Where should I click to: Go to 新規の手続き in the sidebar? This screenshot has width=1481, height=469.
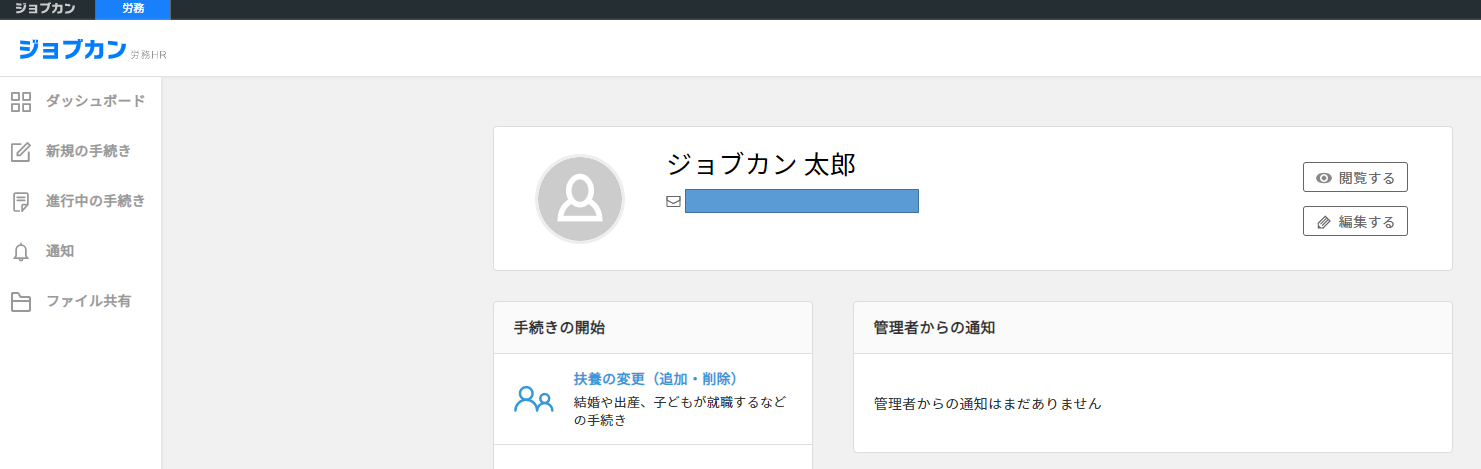point(88,151)
